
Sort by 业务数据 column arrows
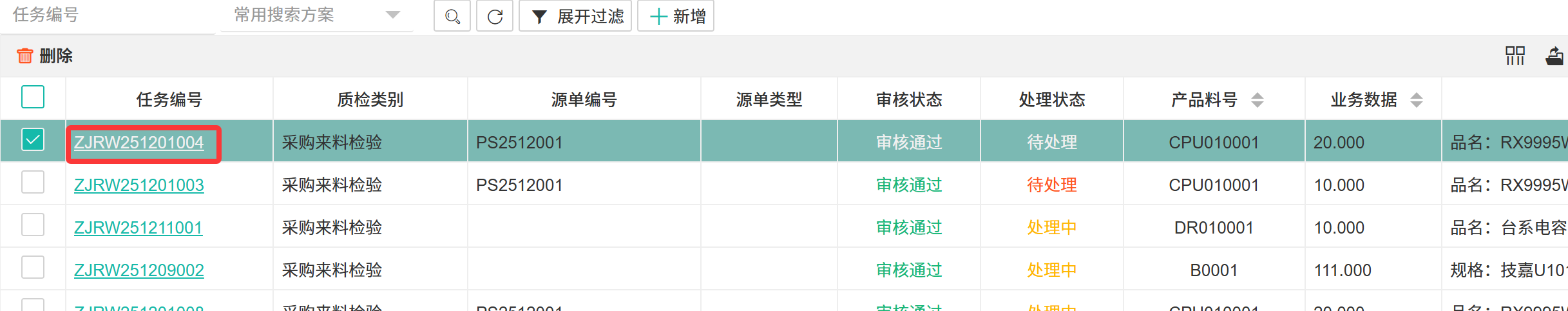point(1416,100)
